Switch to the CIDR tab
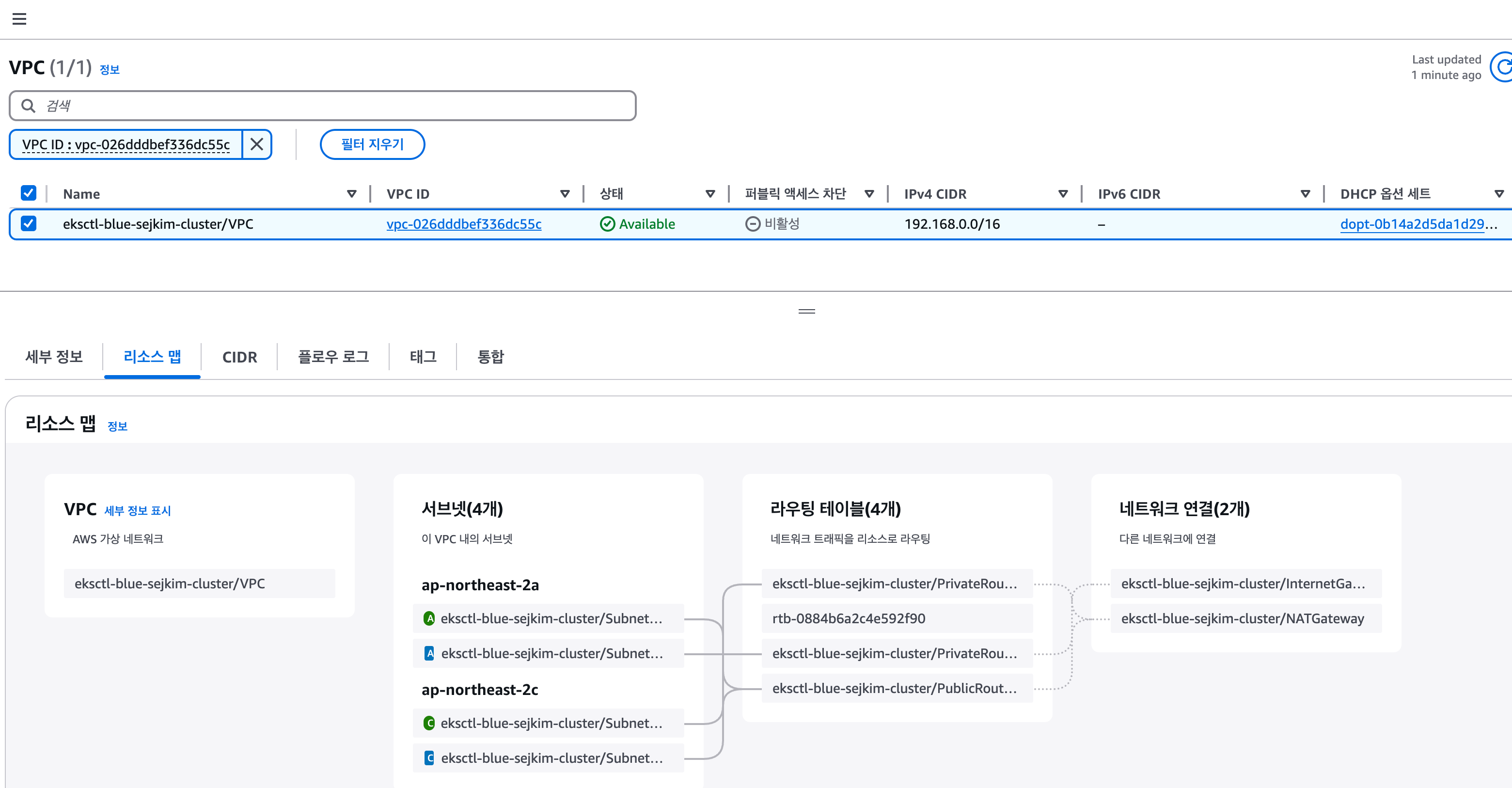 [239, 357]
